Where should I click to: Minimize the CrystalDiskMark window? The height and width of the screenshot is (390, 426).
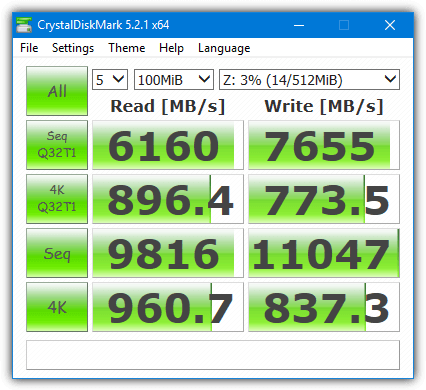[x=299, y=25]
